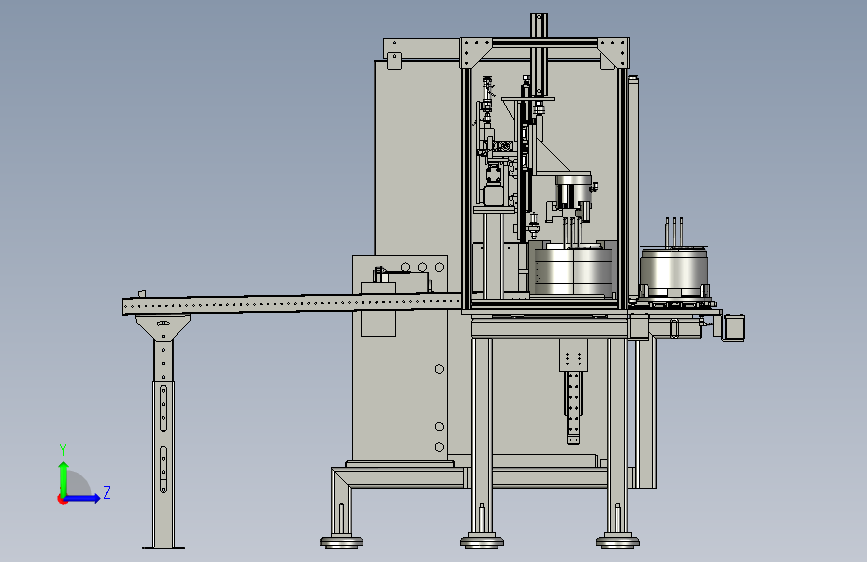
Task: Select the vertical extrusion column atop the frame
Action: click(539, 54)
